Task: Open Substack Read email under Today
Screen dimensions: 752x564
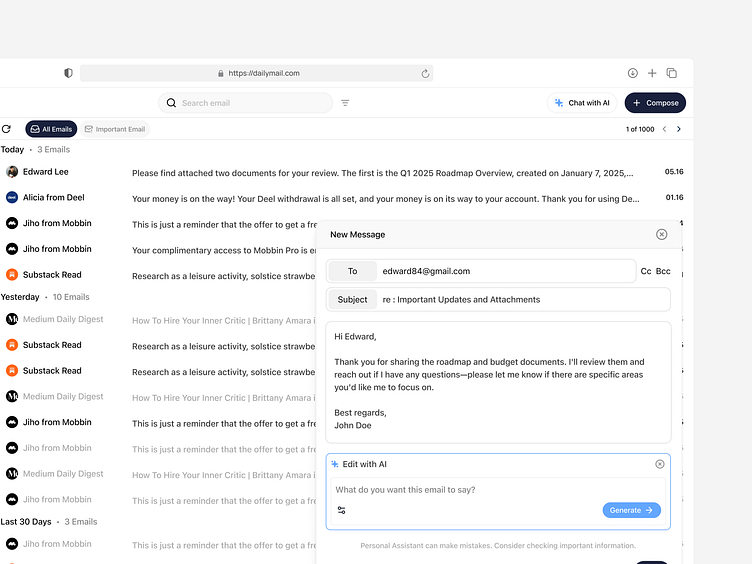Action: pyautogui.click(x=158, y=275)
